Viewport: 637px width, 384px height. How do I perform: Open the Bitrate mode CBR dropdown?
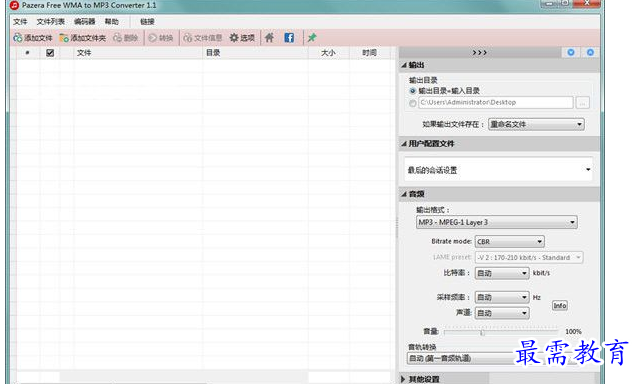click(x=509, y=241)
